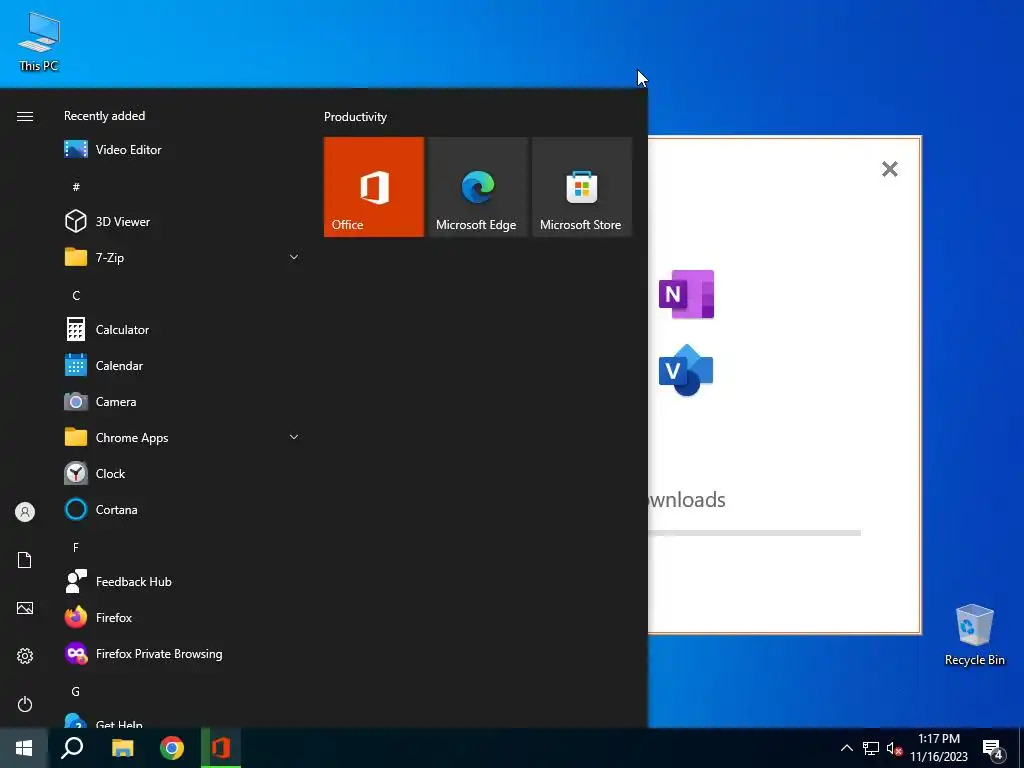
Task: Click the muted volume tray icon
Action: point(894,748)
